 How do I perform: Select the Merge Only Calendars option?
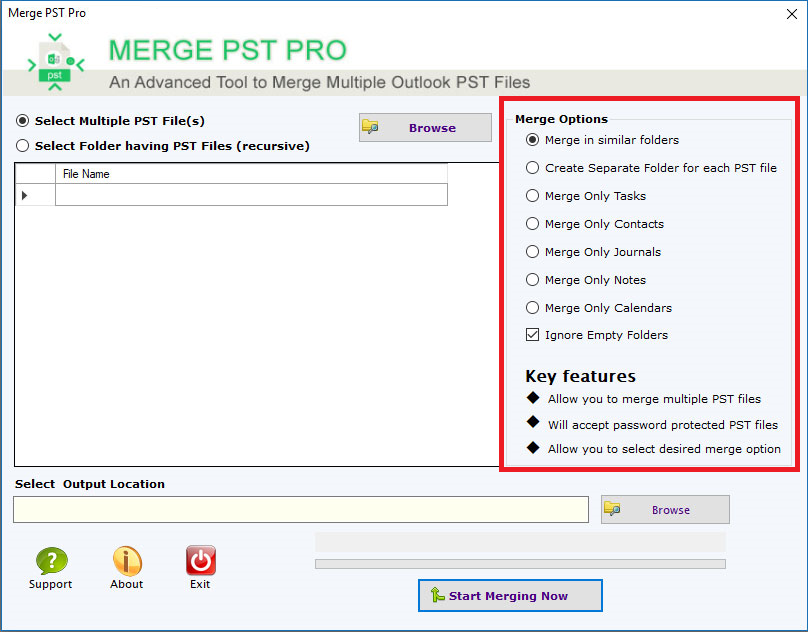(x=532, y=307)
